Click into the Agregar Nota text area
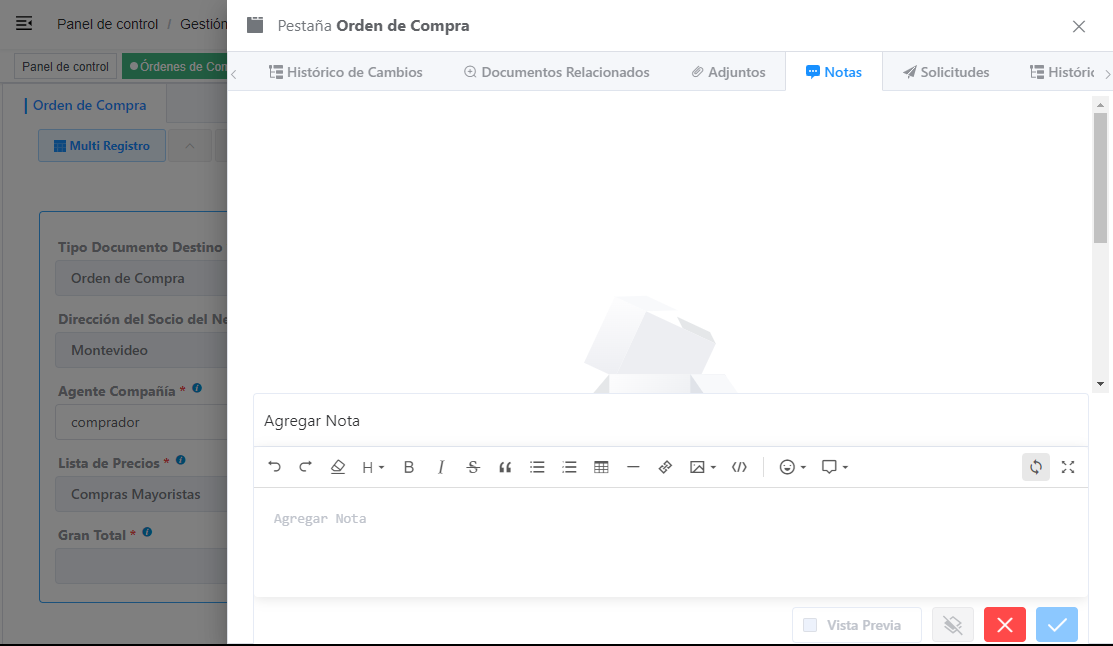This screenshot has width=1113, height=646. coord(670,540)
